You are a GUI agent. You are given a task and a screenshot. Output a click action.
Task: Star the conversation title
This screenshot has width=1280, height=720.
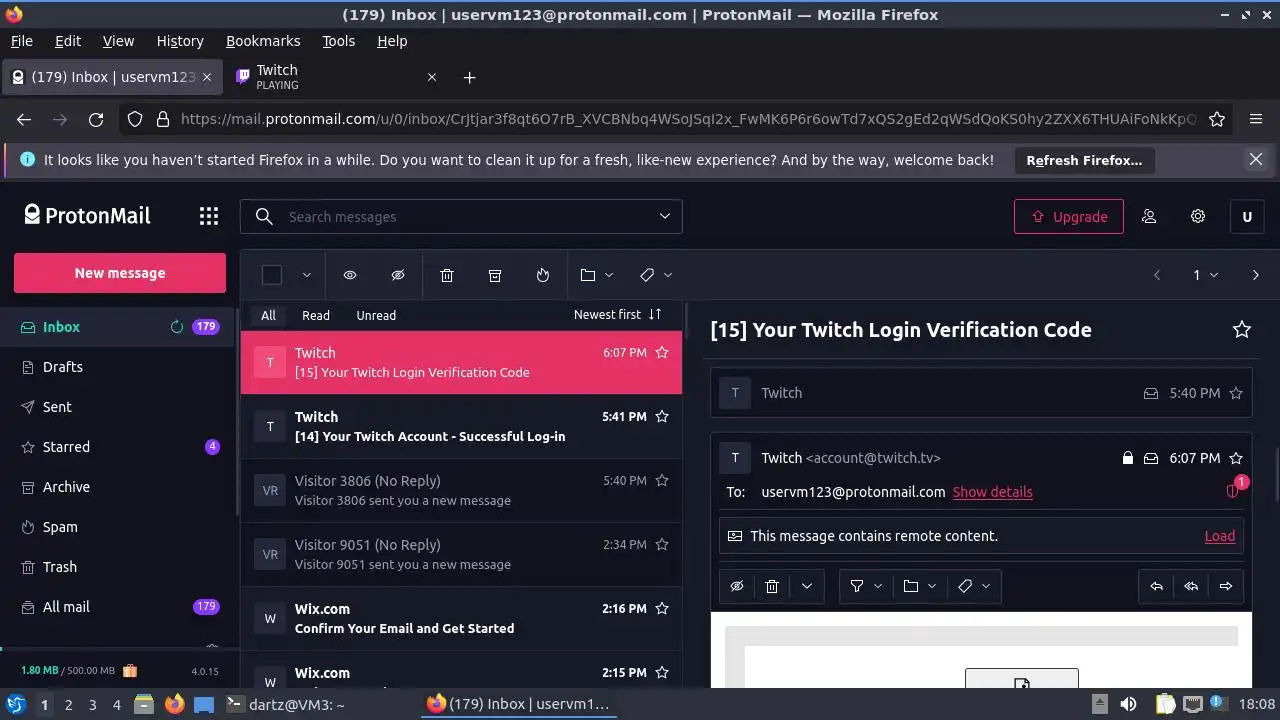[1242, 330]
